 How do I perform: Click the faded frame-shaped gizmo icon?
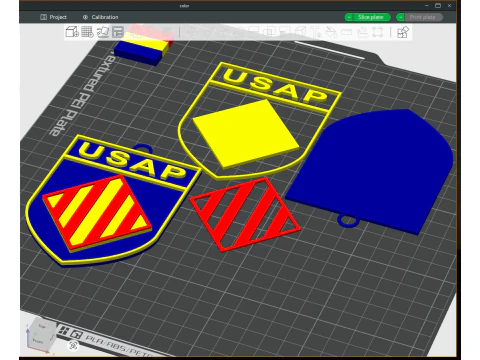click(x=377, y=32)
